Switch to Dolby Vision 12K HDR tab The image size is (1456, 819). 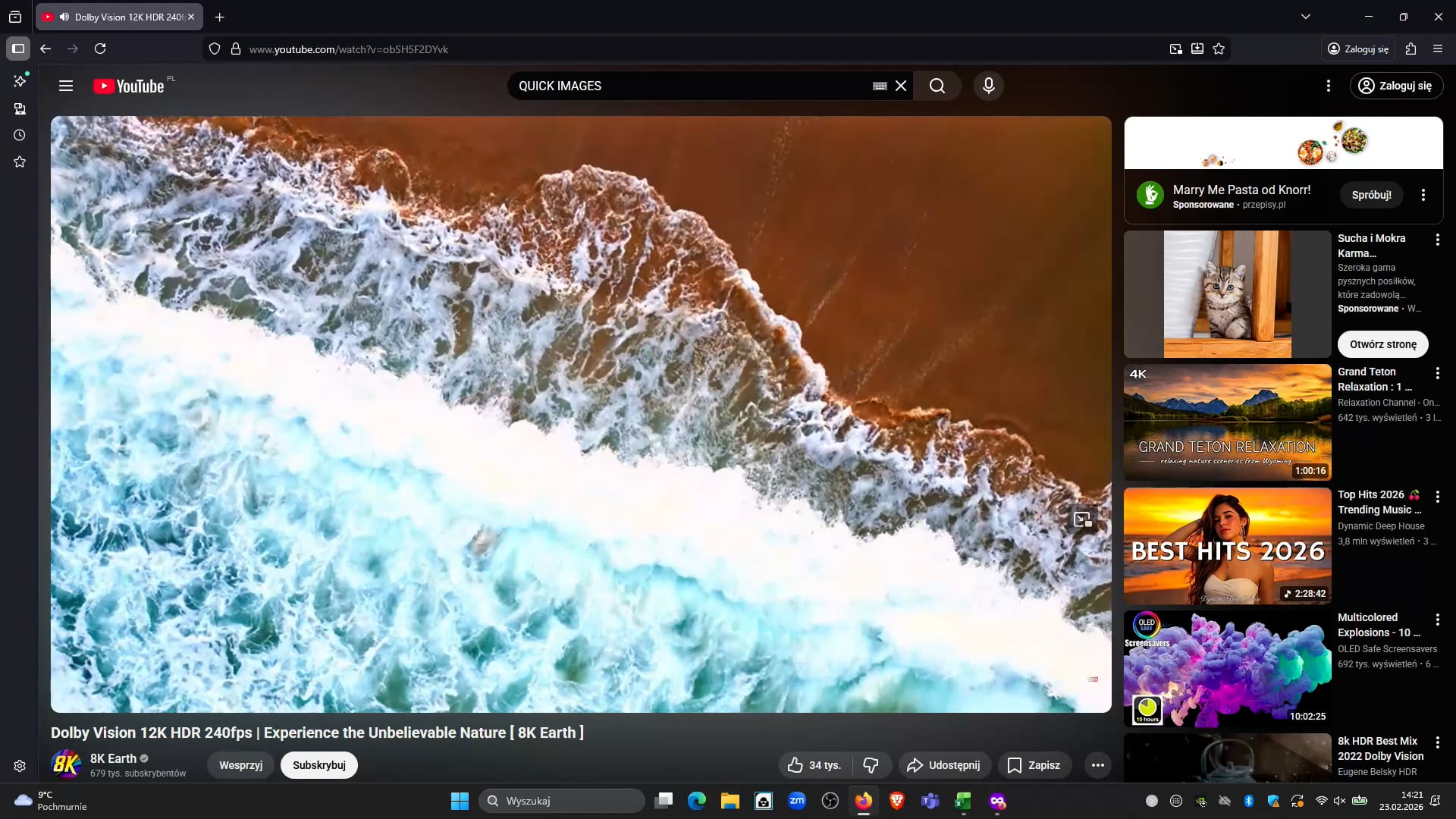[119, 17]
